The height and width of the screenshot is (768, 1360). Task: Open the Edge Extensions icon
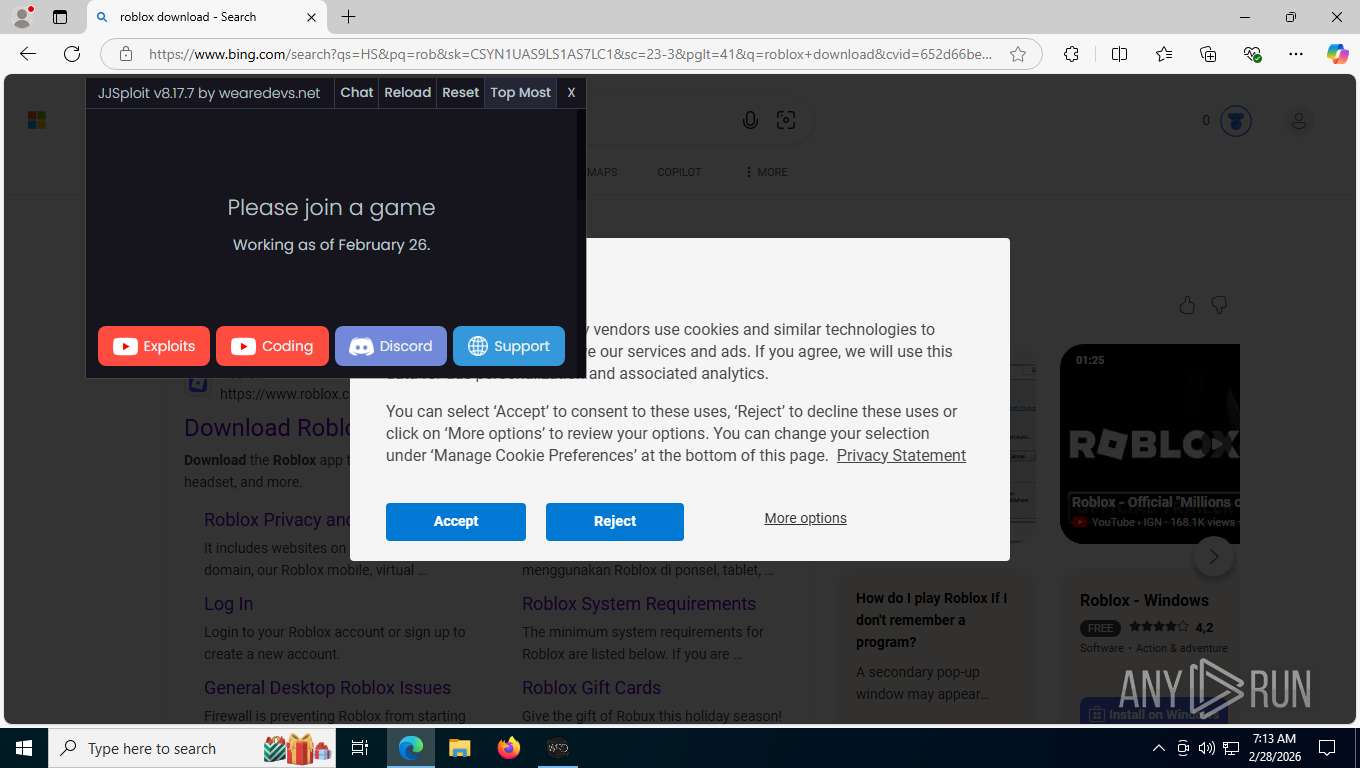(x=1071, y=54)
